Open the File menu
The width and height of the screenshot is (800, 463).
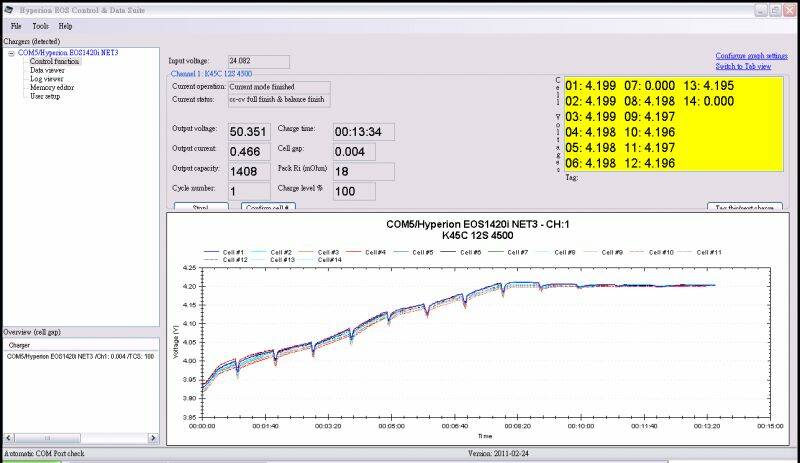[16, 26]
